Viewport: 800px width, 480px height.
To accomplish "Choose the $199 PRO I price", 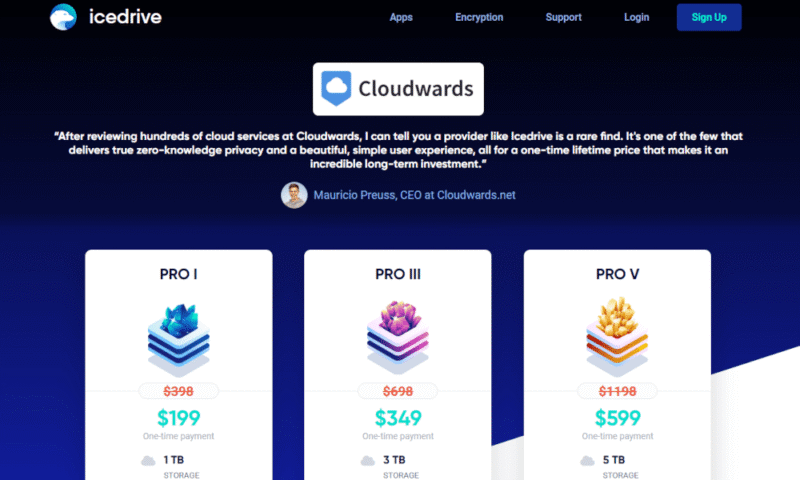I will tap(179, 418).
